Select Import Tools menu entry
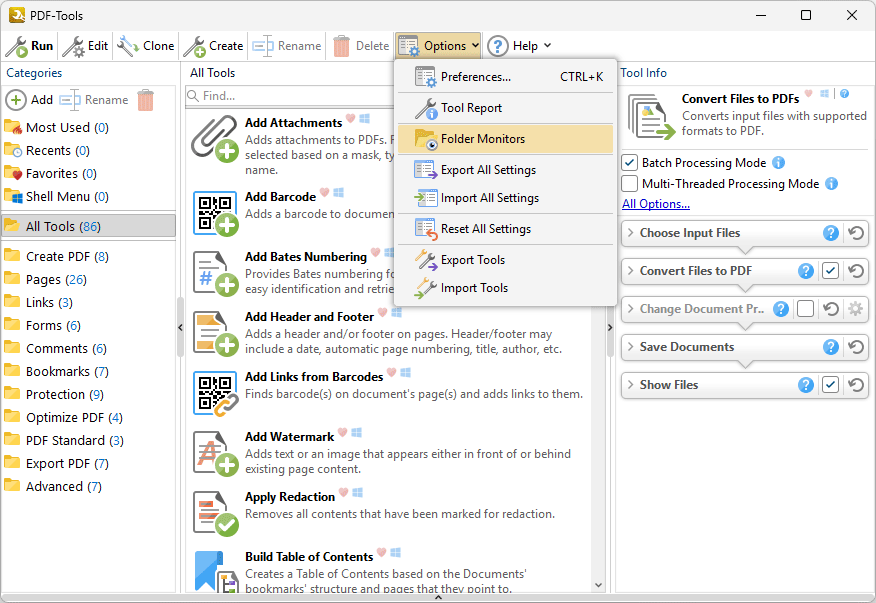 tap(506, 288)
